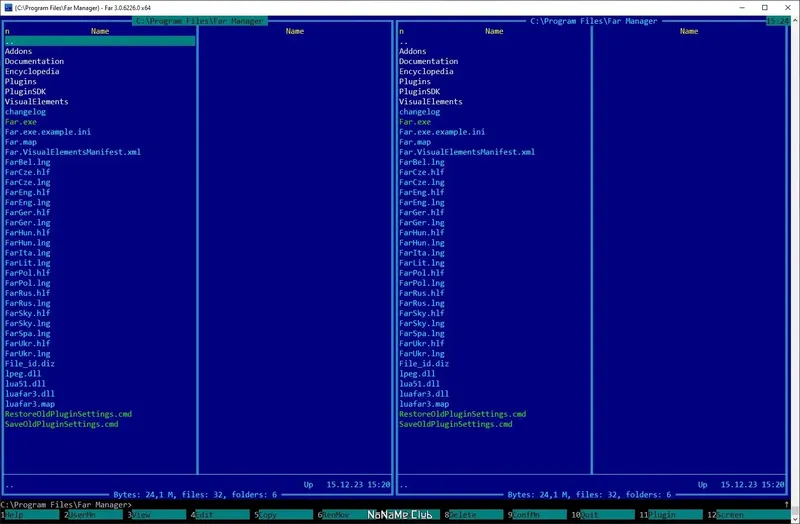
Task: Open the Plugin key bar item
Action: (676, 515)
